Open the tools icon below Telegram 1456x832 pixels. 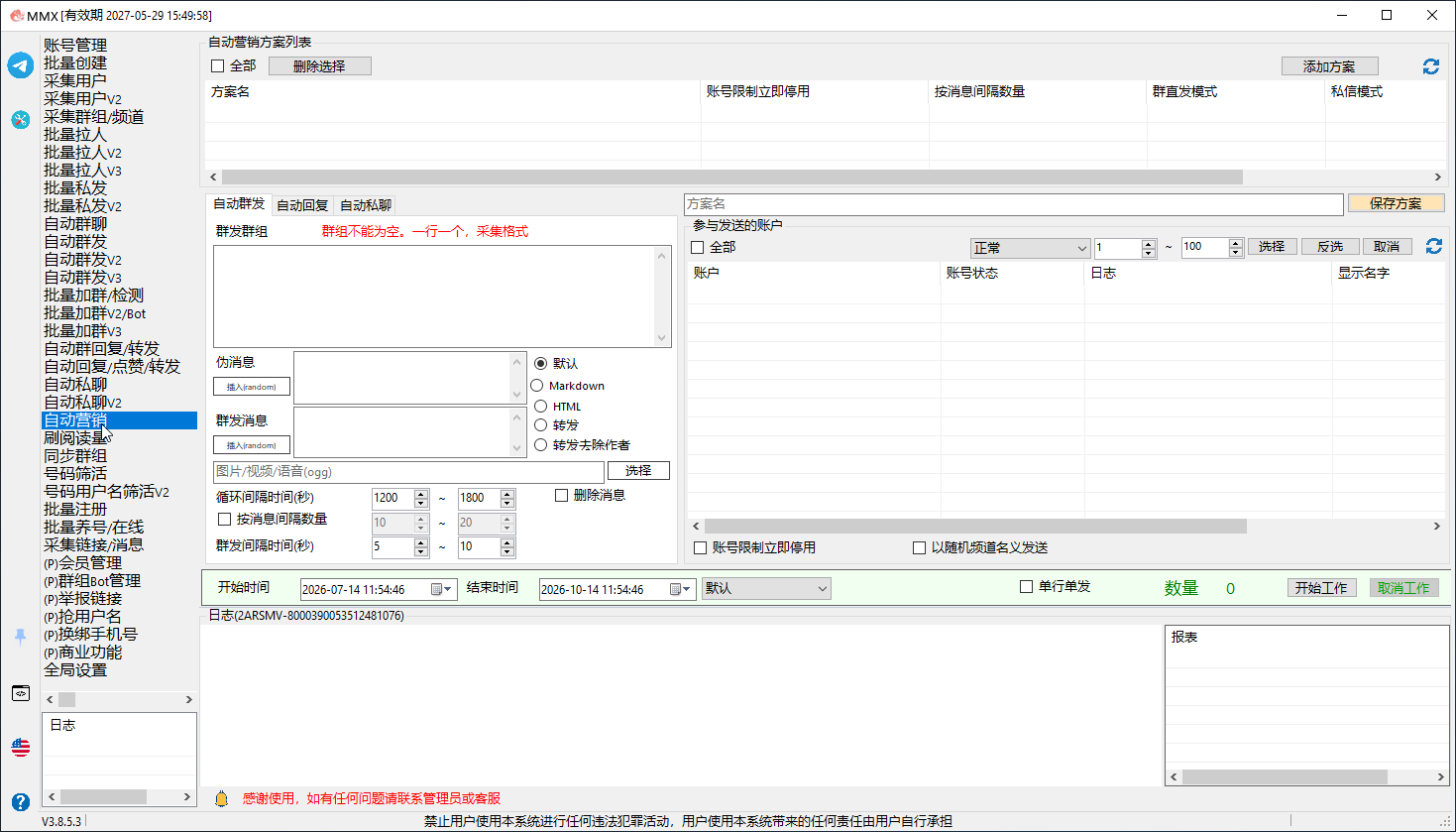click(x=20, y=119)
